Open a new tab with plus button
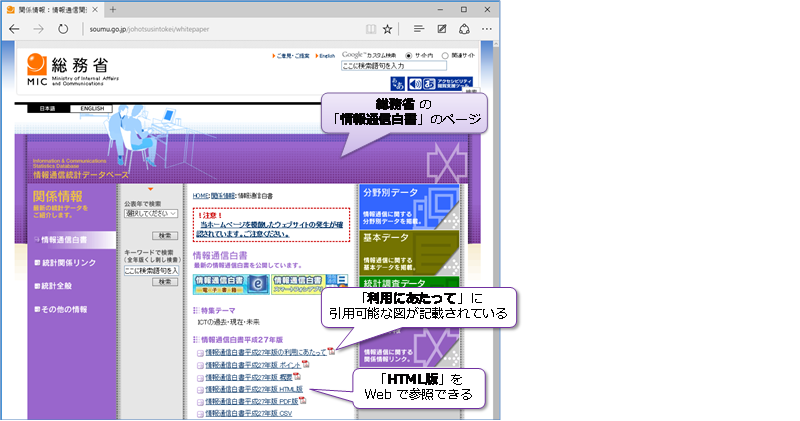800x421 pixels. pyautogui.click(x=113, y=9)
